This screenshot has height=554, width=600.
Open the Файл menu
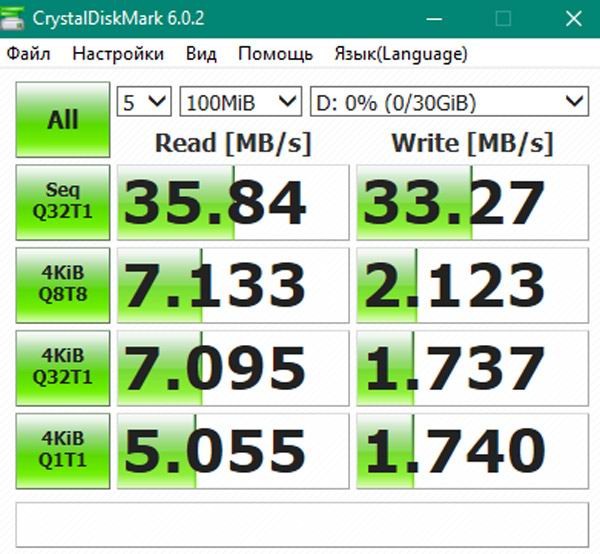[x=28, y=54]
